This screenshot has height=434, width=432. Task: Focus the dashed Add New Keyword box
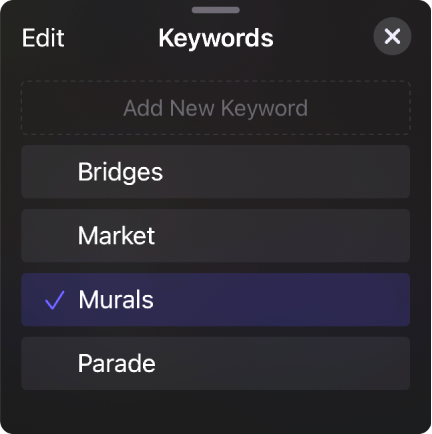coord(216,108)
